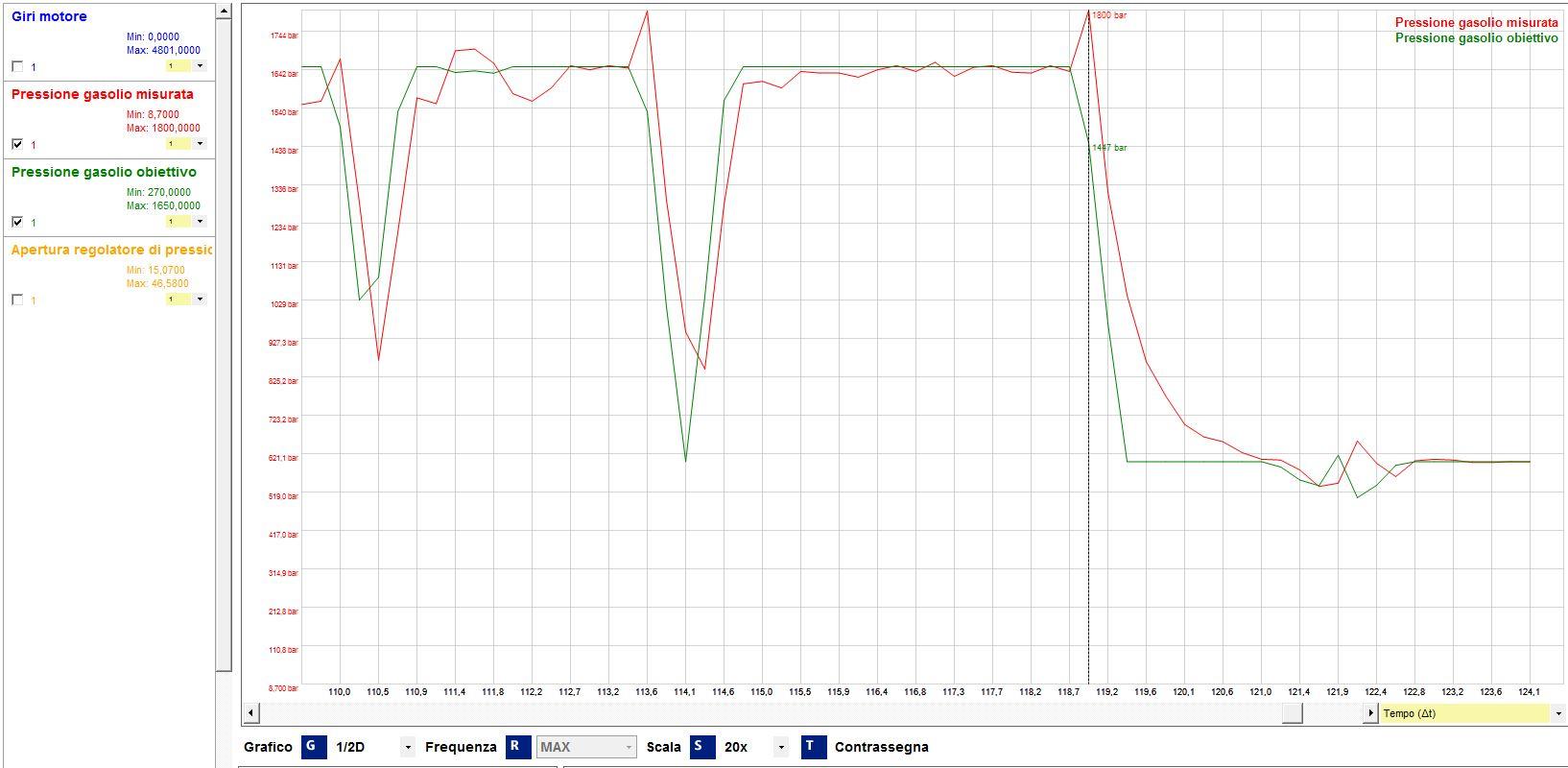Open the Scala 20x dropdown
1568x768 pixels.
point(781,748)
